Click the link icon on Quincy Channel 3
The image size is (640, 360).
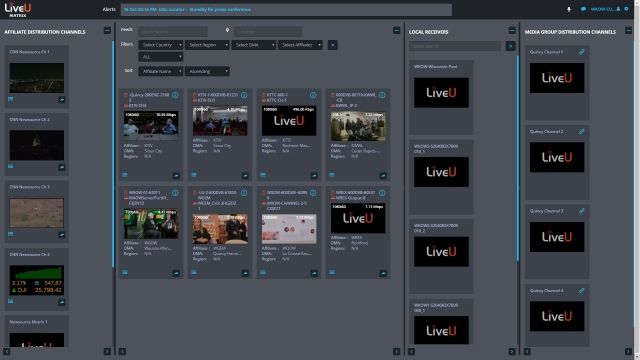point(581,211)
